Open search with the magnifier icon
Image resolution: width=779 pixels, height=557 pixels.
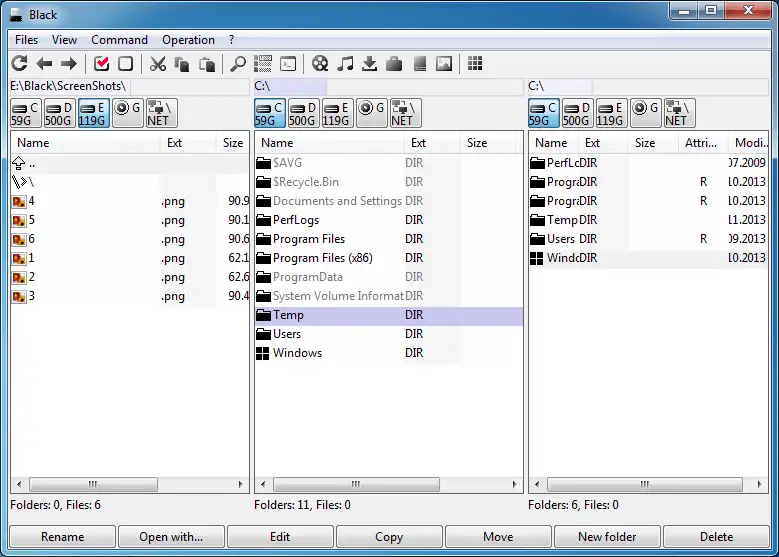[238, 64]
